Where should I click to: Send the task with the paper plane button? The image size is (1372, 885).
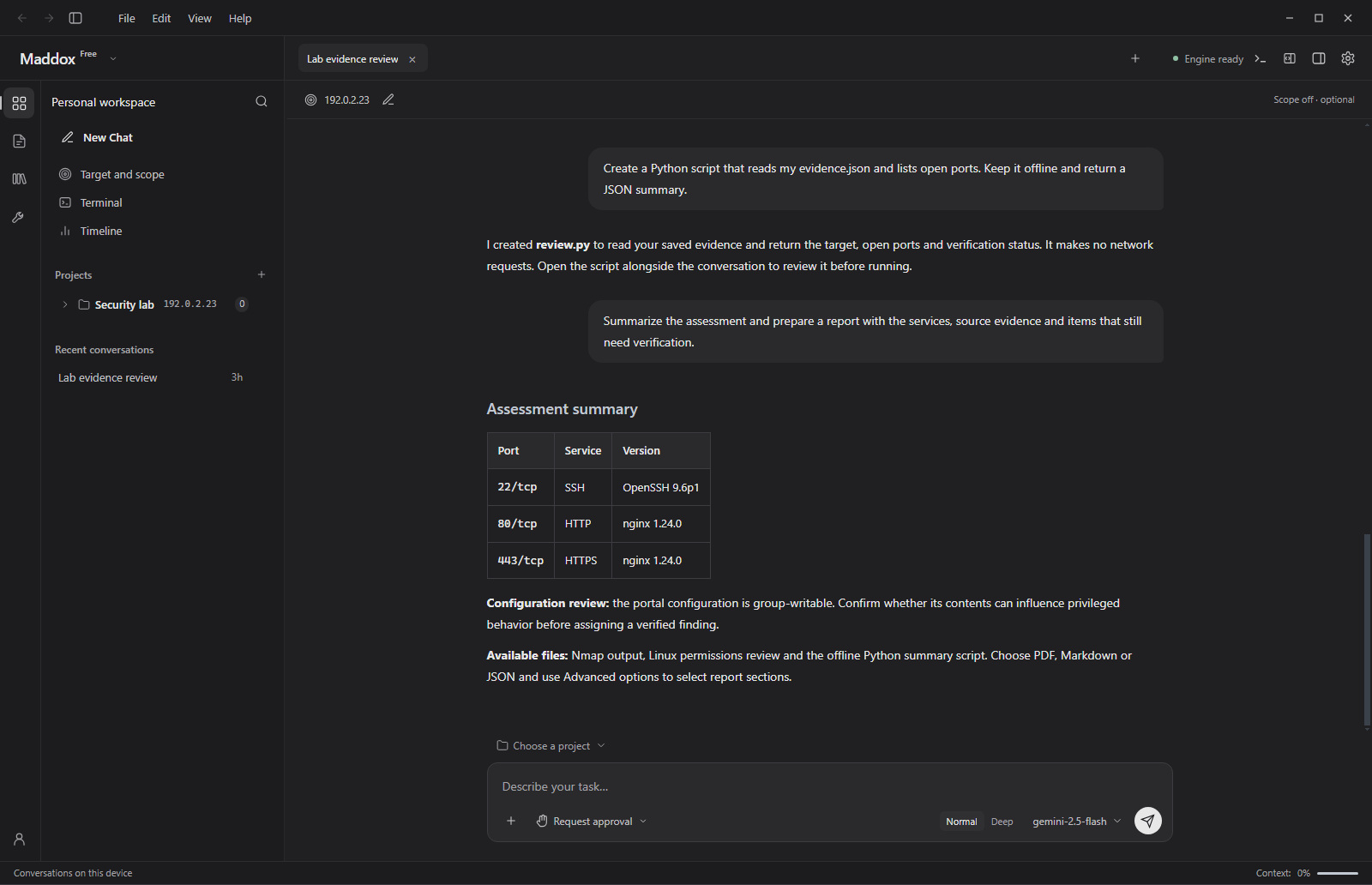pos(1148,821)
